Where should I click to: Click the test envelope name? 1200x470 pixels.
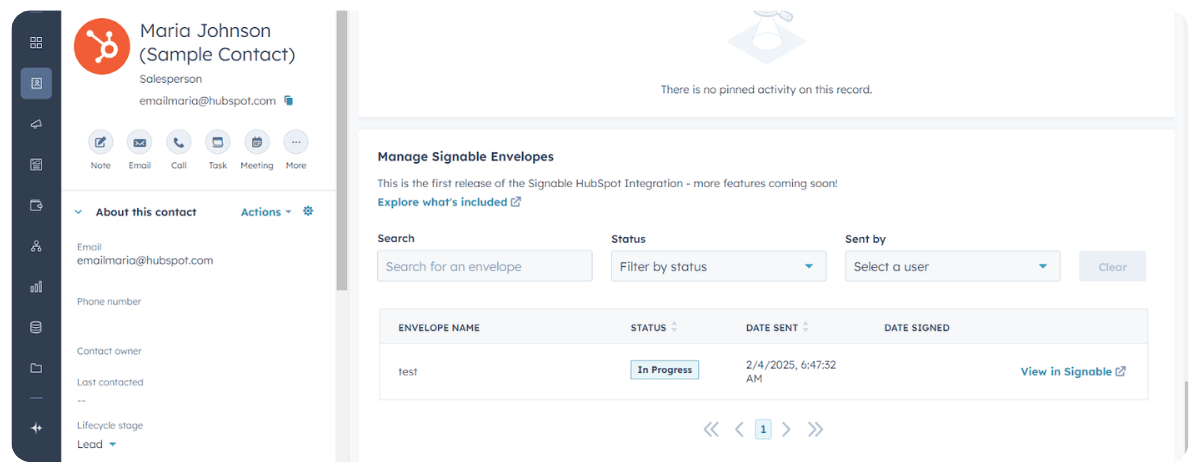pos(408,371)
